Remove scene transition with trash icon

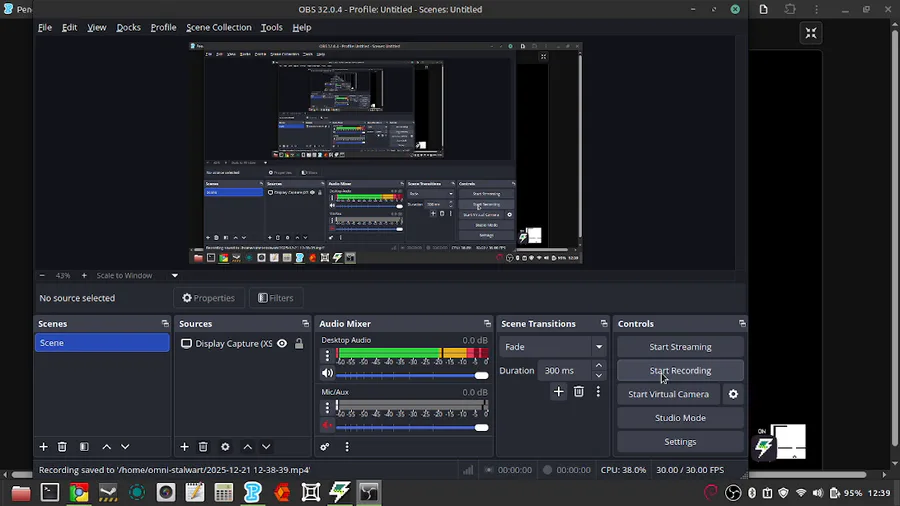coord(579,391)
